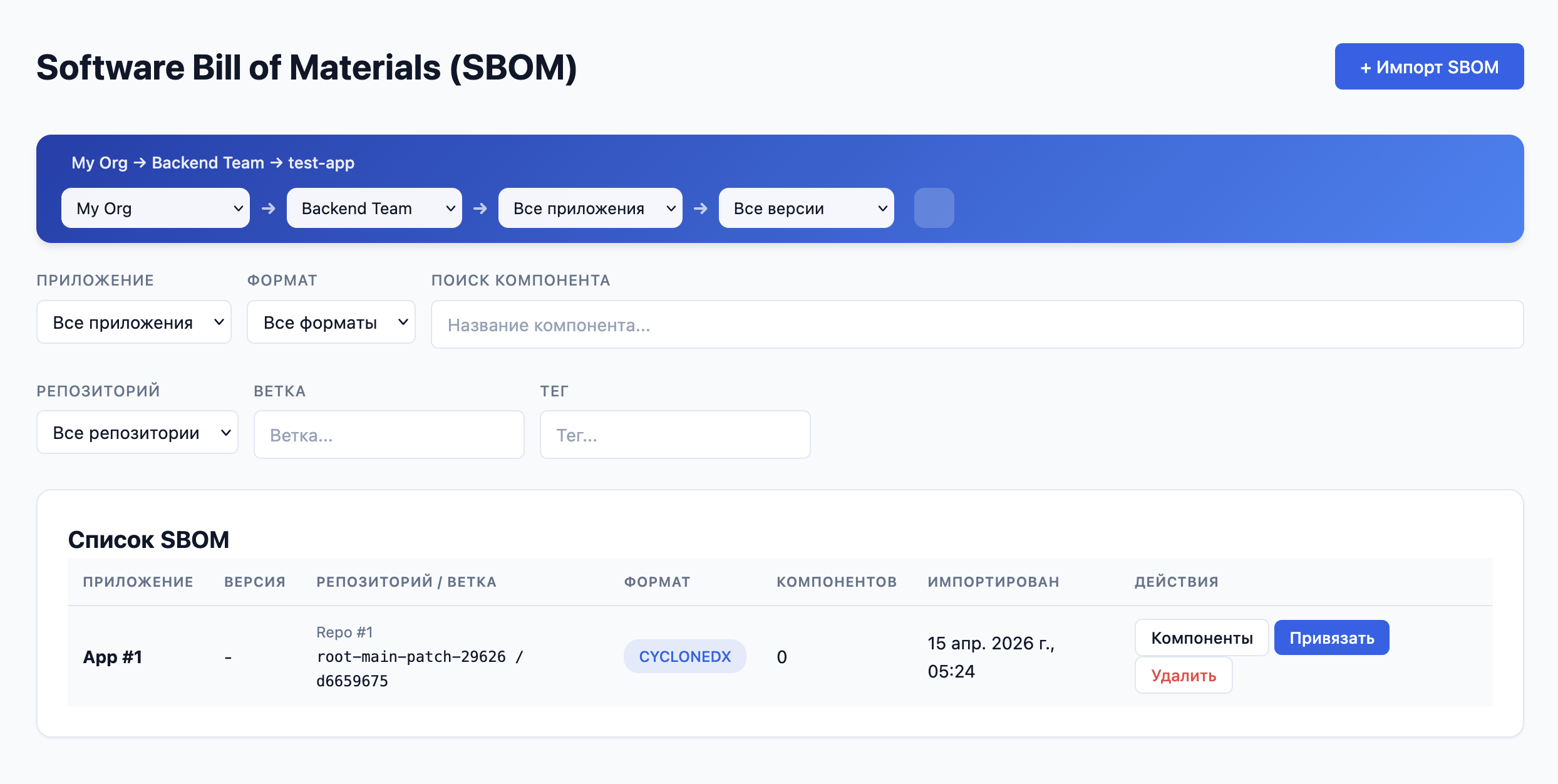Click the CYCLONEDX format badge

(684, 656)
